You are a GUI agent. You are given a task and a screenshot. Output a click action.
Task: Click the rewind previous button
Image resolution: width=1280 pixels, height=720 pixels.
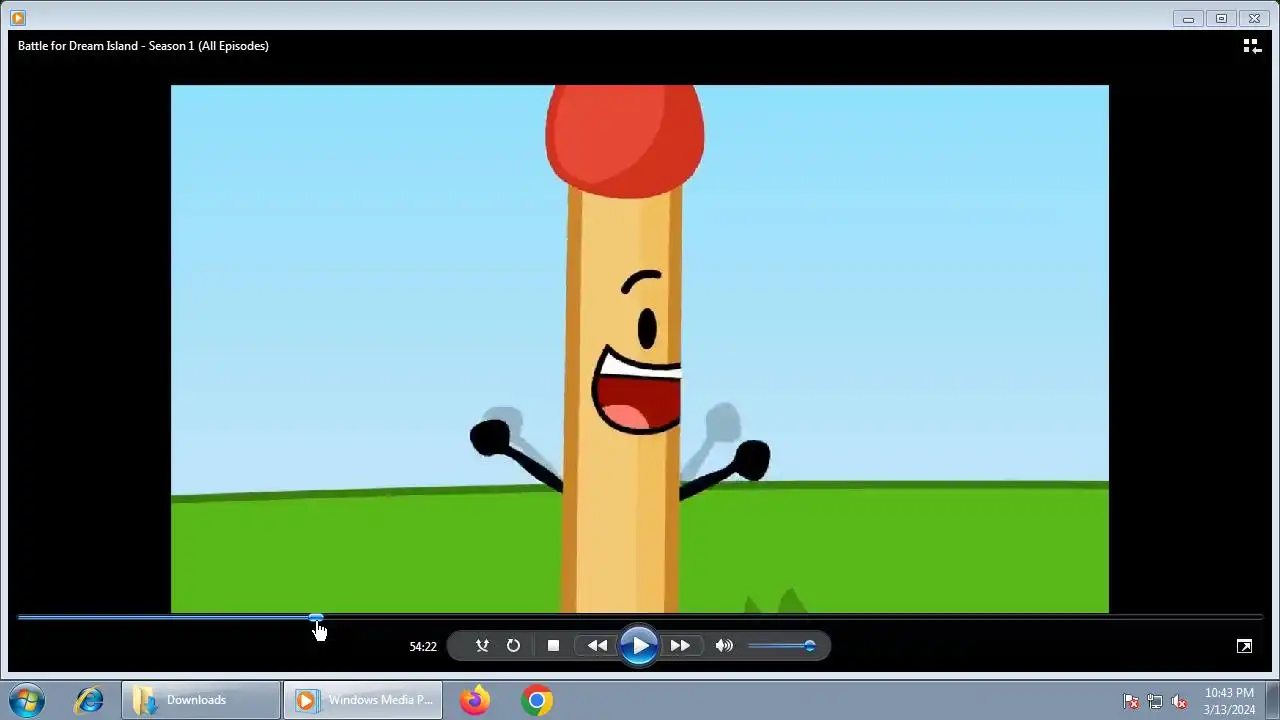(597, 646)
